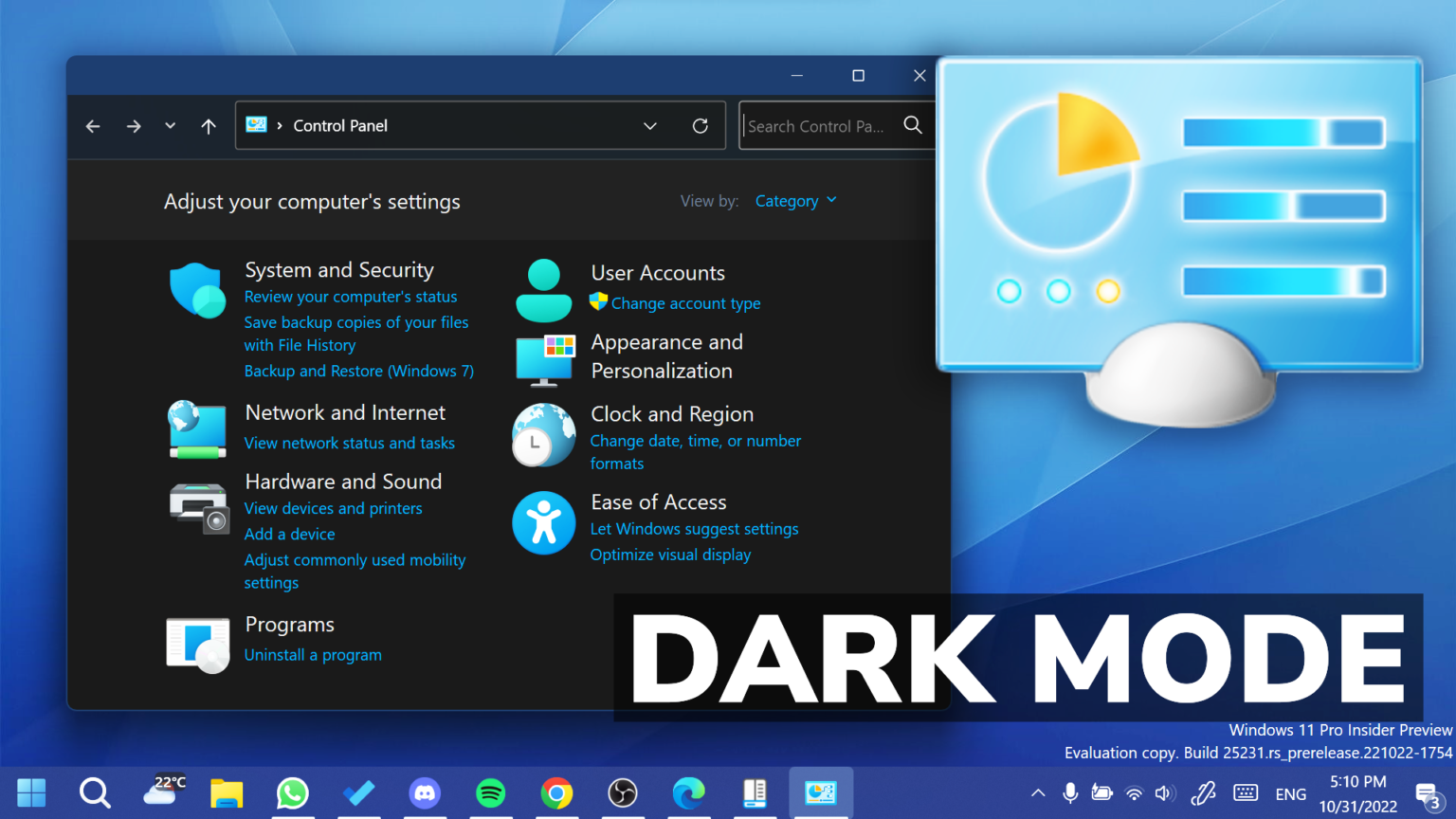
Task: Open the System and Security shield icon
Action: pyautogui.click(x=196, y=290)
